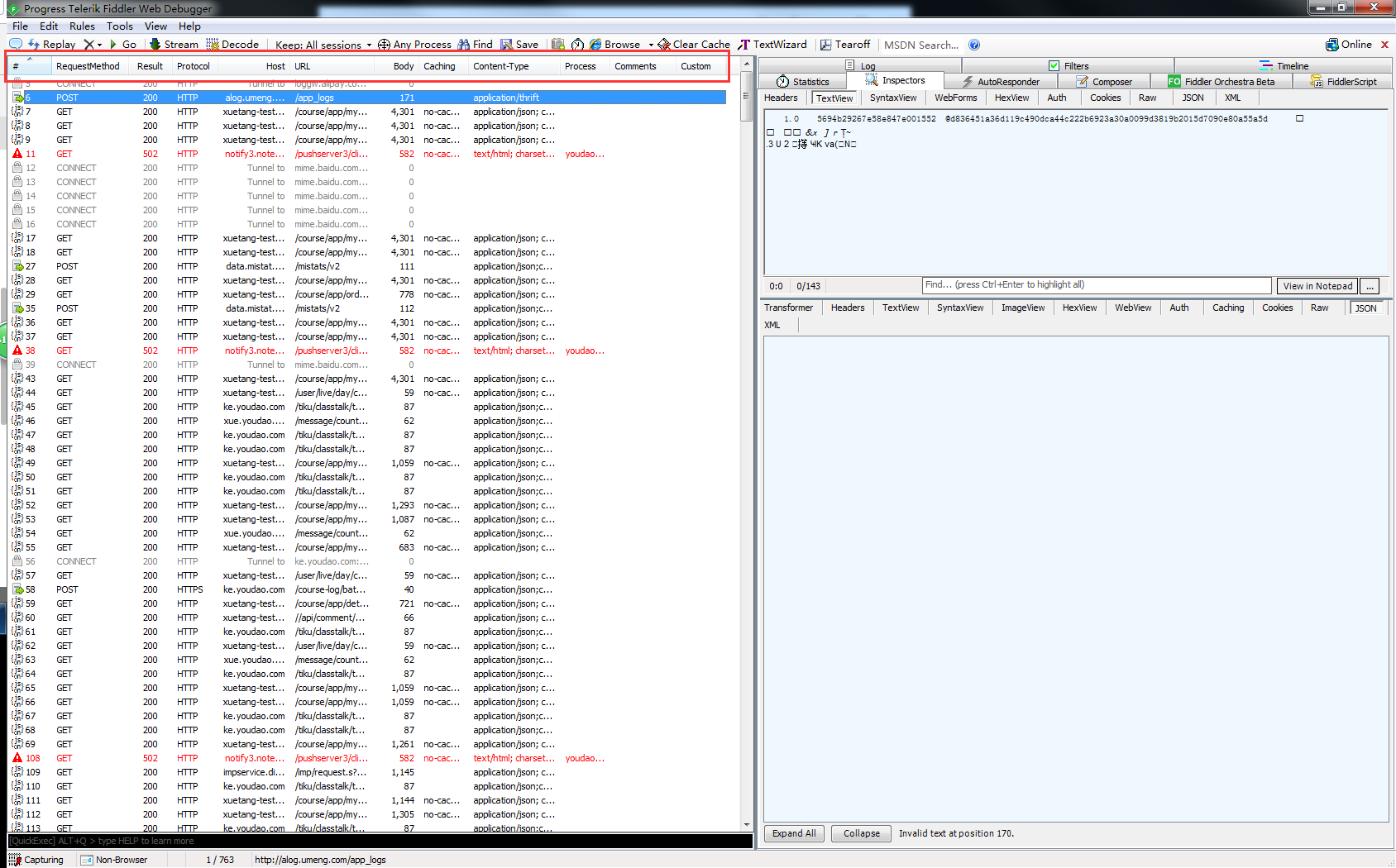This screenshot has width=1396, height=868.
Task: Click the timer stopwatch icon
Action: (577, 45)
